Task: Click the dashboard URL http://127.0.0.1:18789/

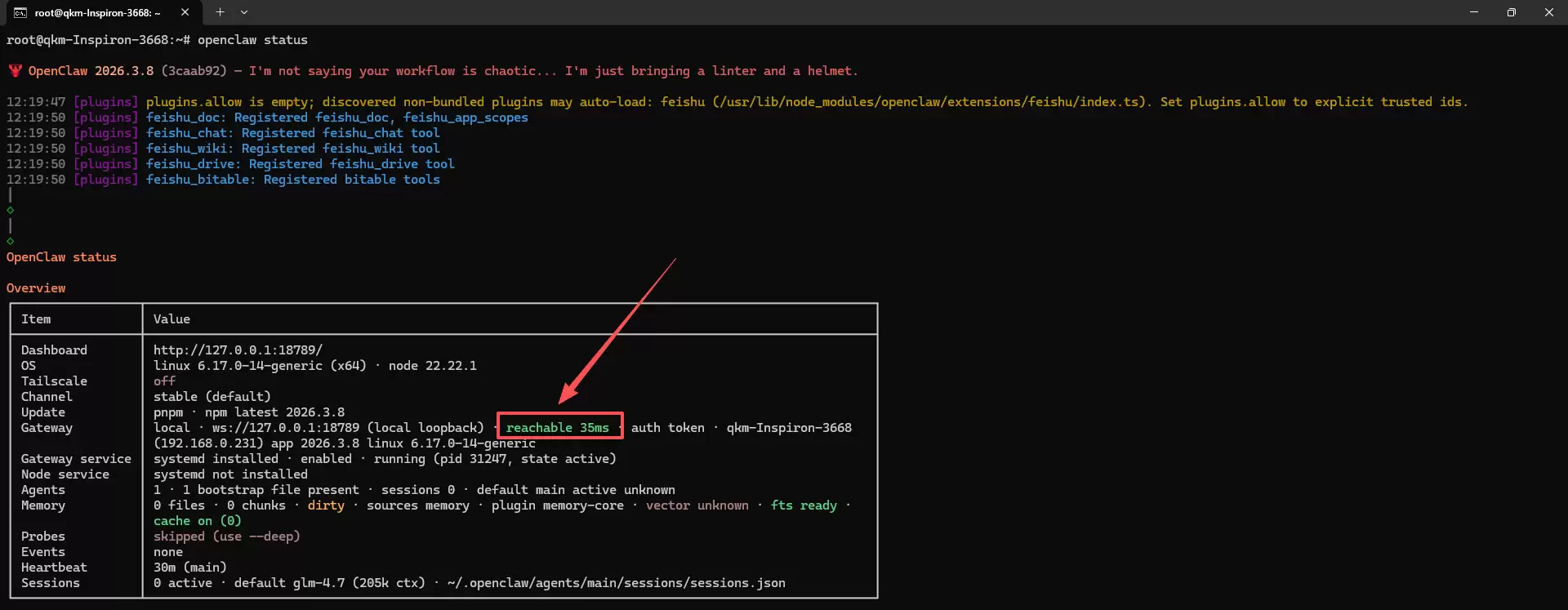Action: [x=238, y=350]
